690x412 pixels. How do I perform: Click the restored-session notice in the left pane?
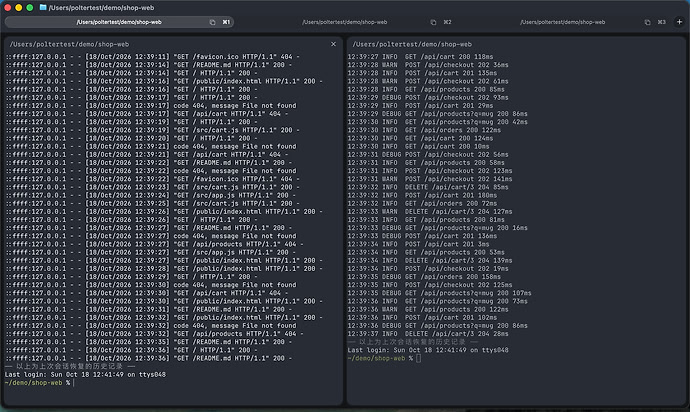70,366
